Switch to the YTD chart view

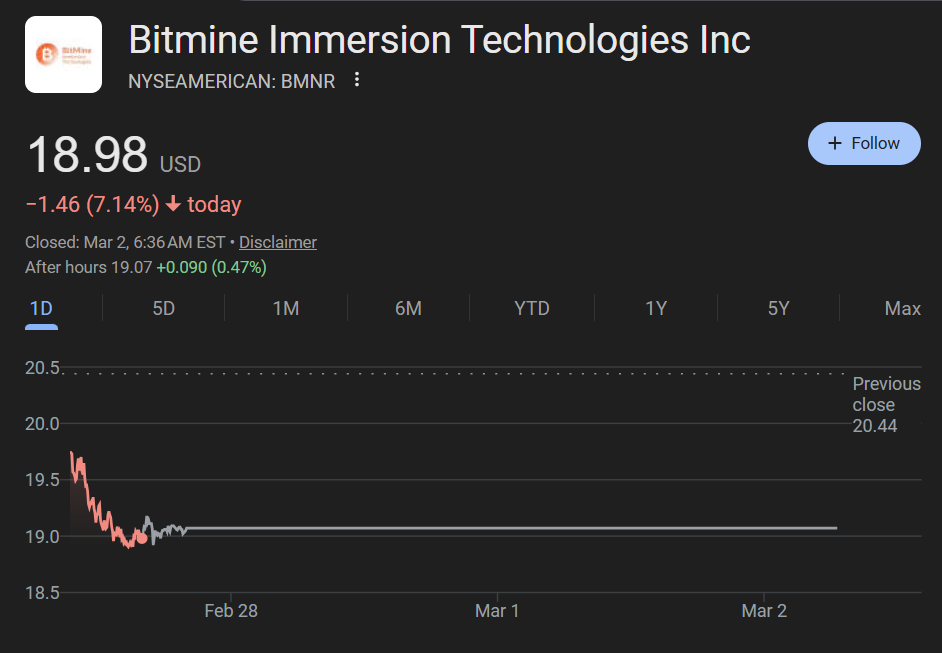click(x=531, y=308)
